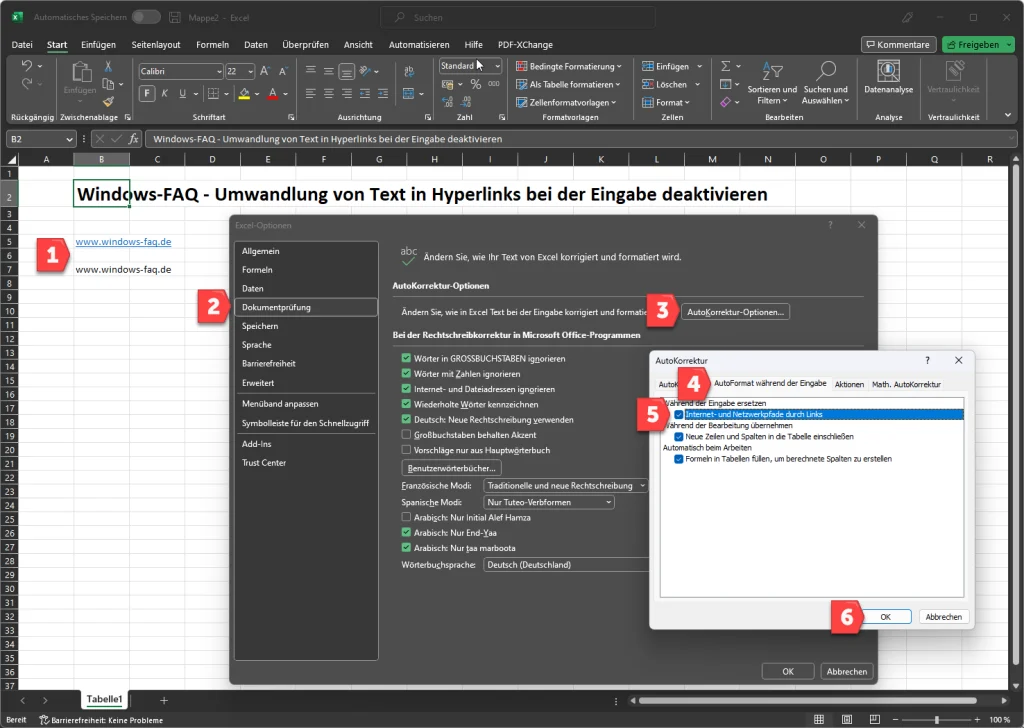Open Französische Modi dropdown
1024x728 pixels.
[565, 486]
